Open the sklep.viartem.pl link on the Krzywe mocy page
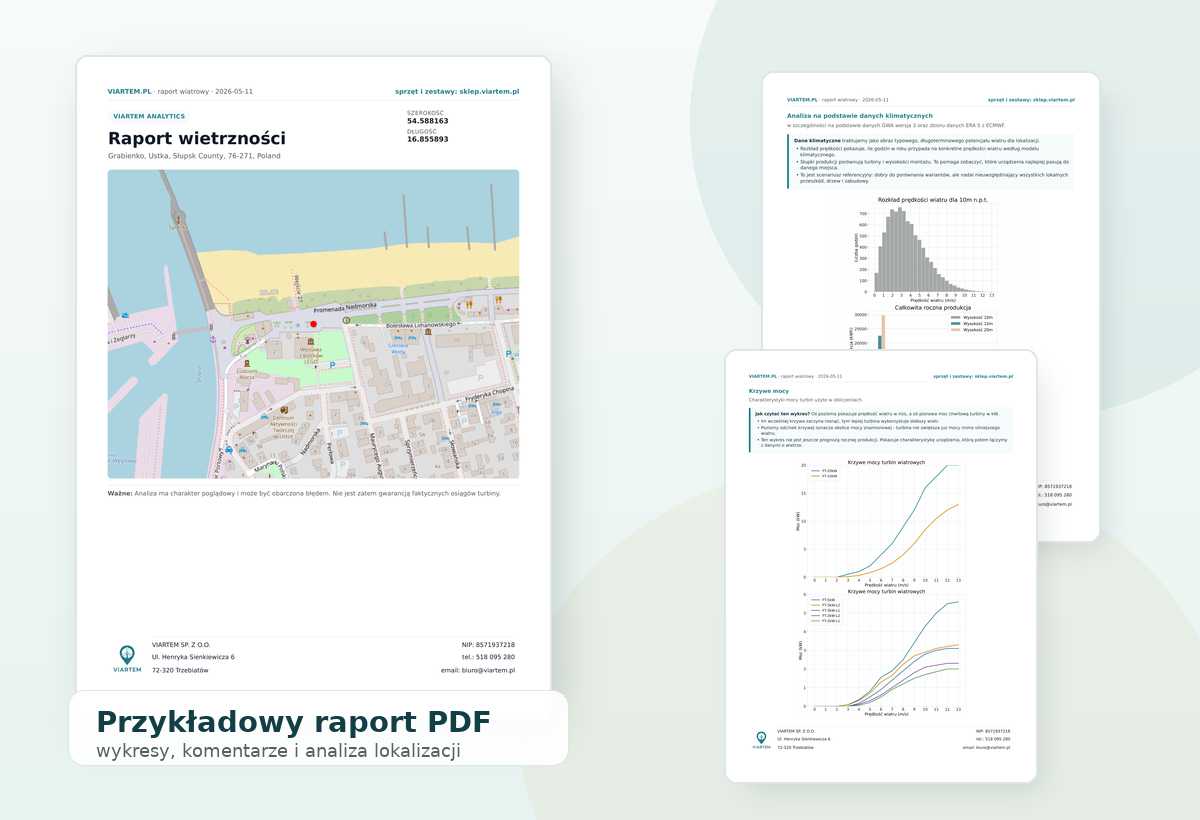 pos(973,376)
